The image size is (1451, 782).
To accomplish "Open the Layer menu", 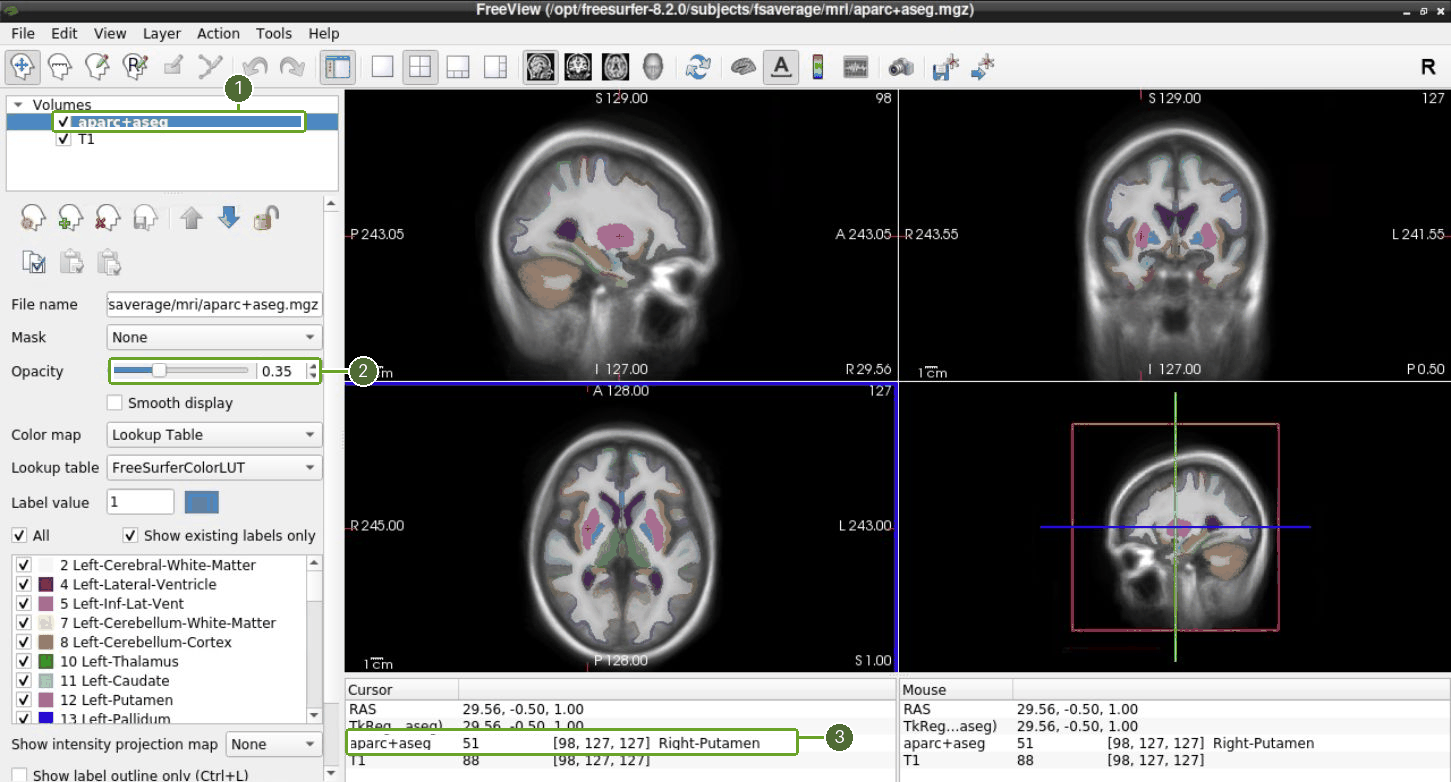I will point(161,33).
